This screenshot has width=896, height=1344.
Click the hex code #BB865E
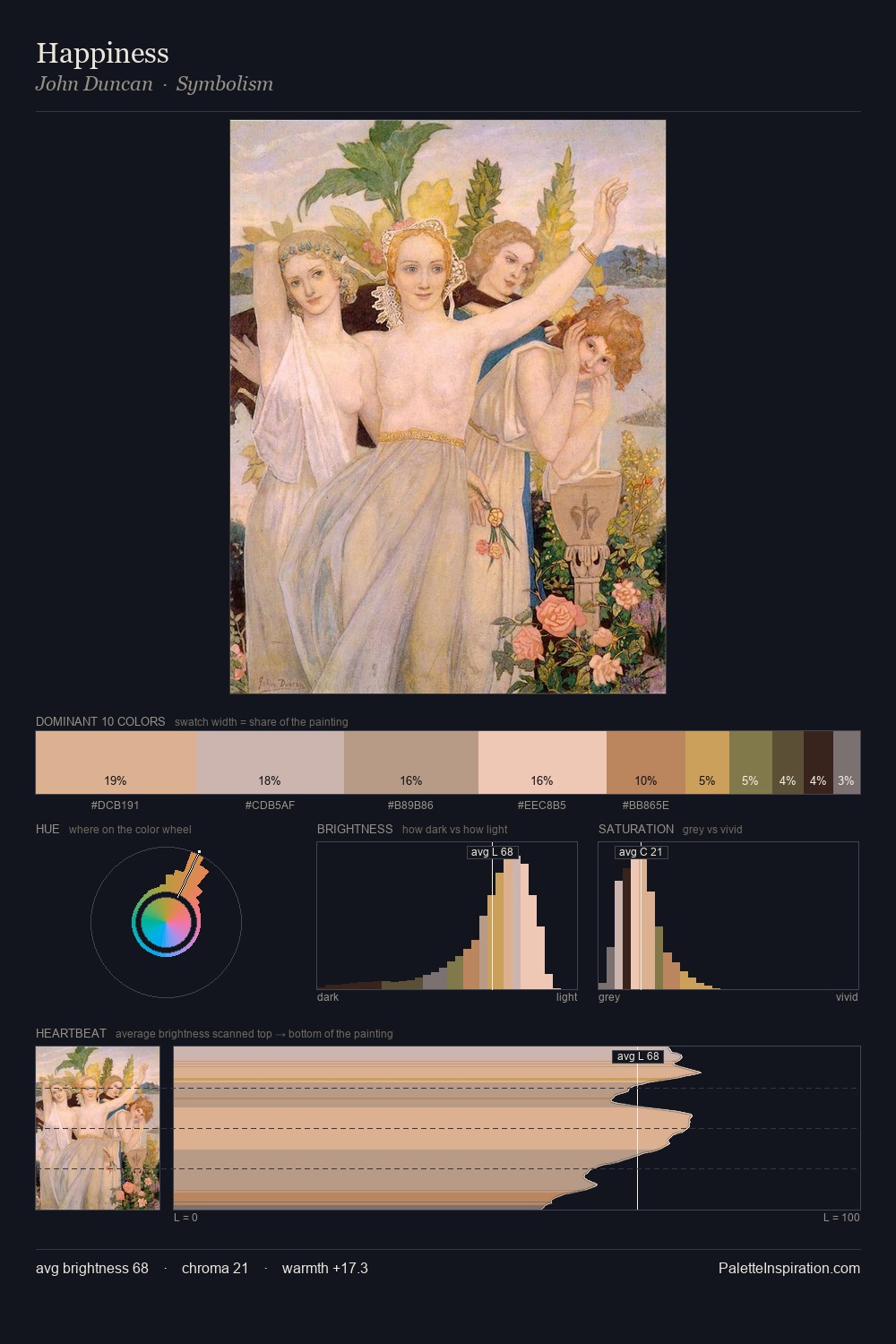click(x=646, y=806)
